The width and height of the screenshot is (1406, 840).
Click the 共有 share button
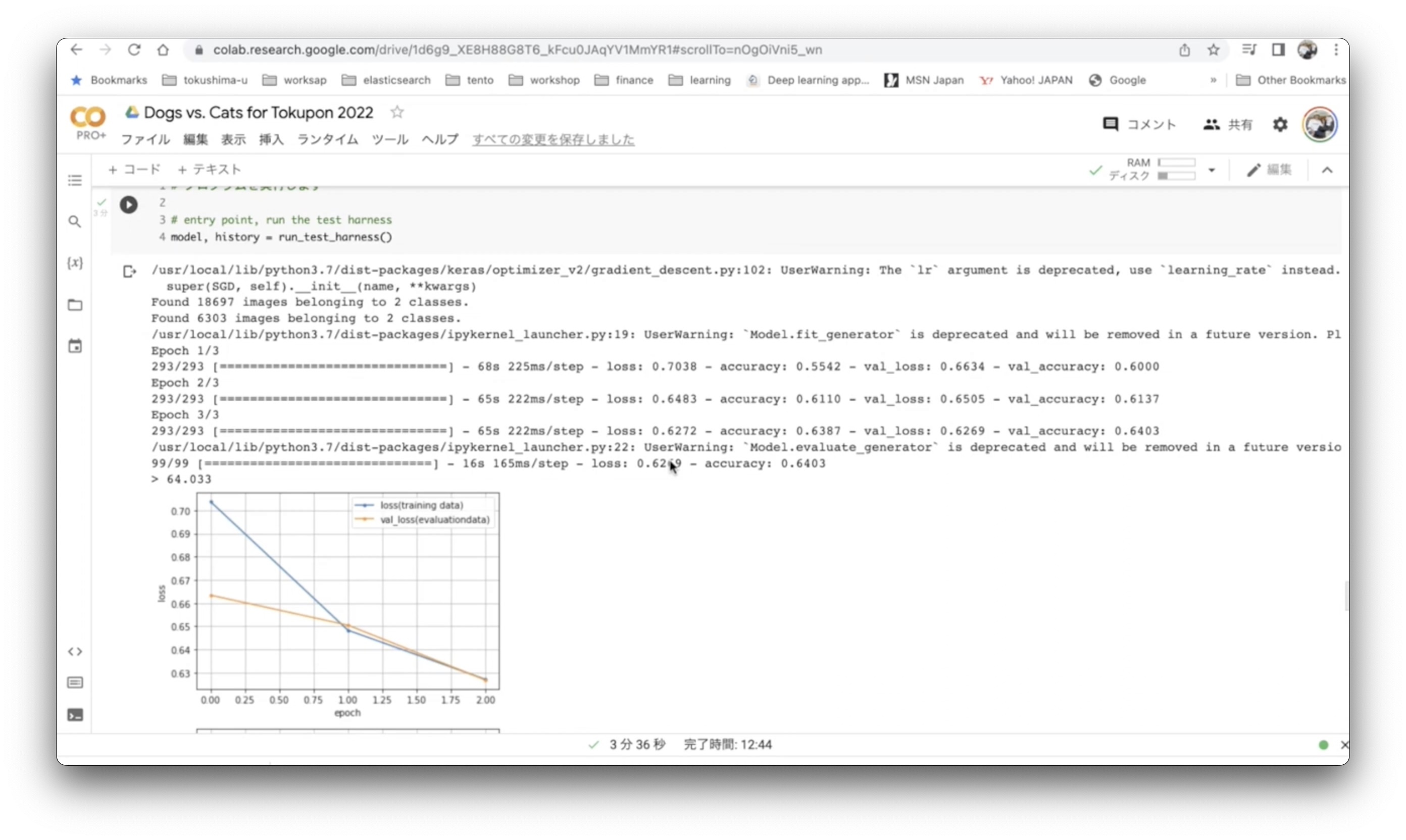pyautogui.click(x=1228, y=125)
